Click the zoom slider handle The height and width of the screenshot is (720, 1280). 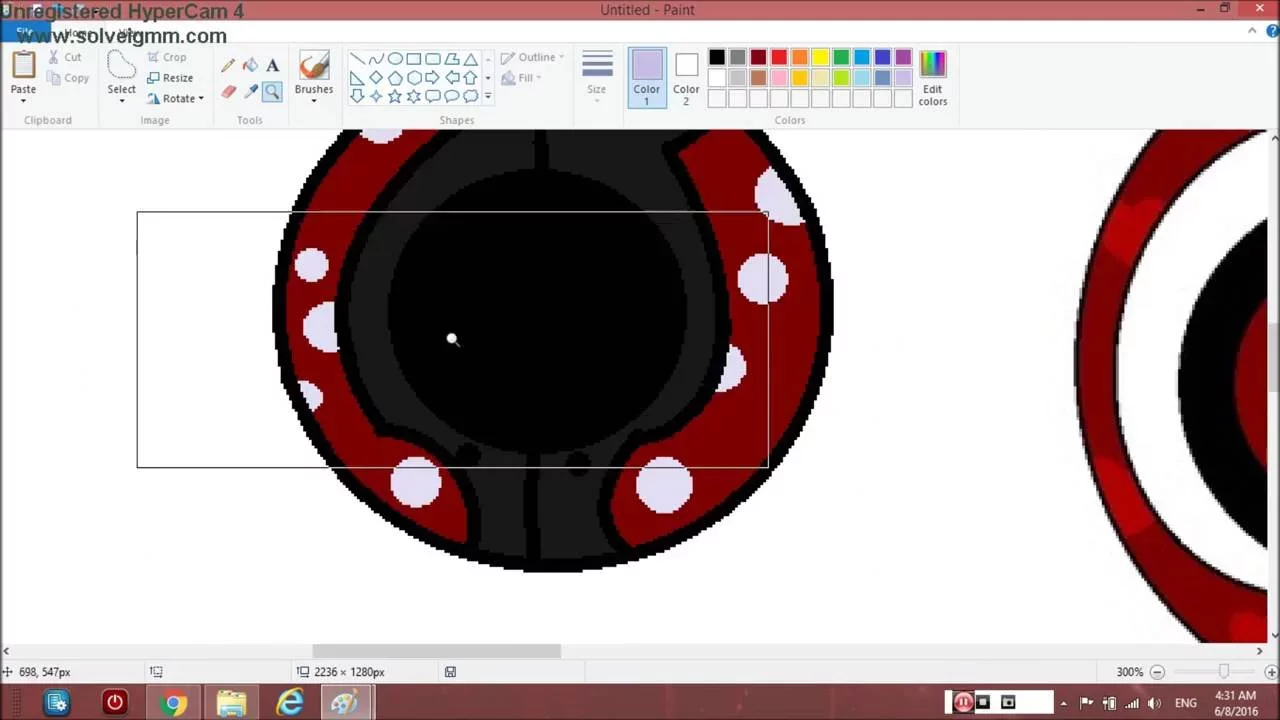(x=1223, y=672)
